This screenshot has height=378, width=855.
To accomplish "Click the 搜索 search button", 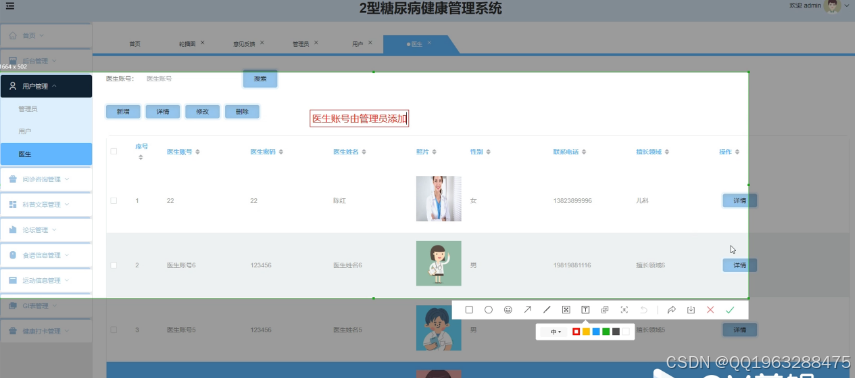I will (260, 79).
